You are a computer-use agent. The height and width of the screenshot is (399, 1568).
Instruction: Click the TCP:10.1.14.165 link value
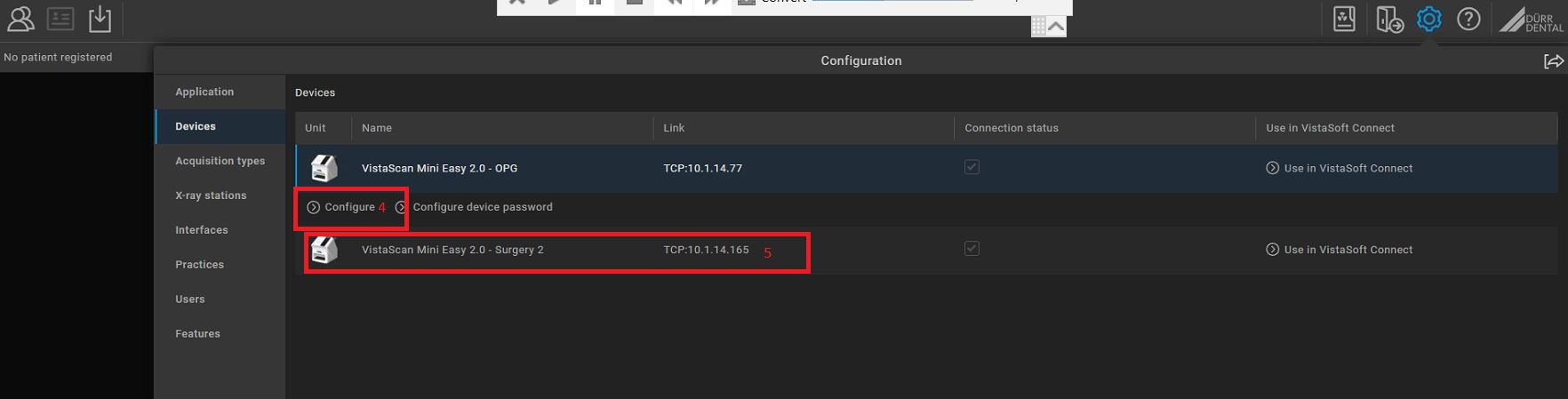[x=706, y=250]
